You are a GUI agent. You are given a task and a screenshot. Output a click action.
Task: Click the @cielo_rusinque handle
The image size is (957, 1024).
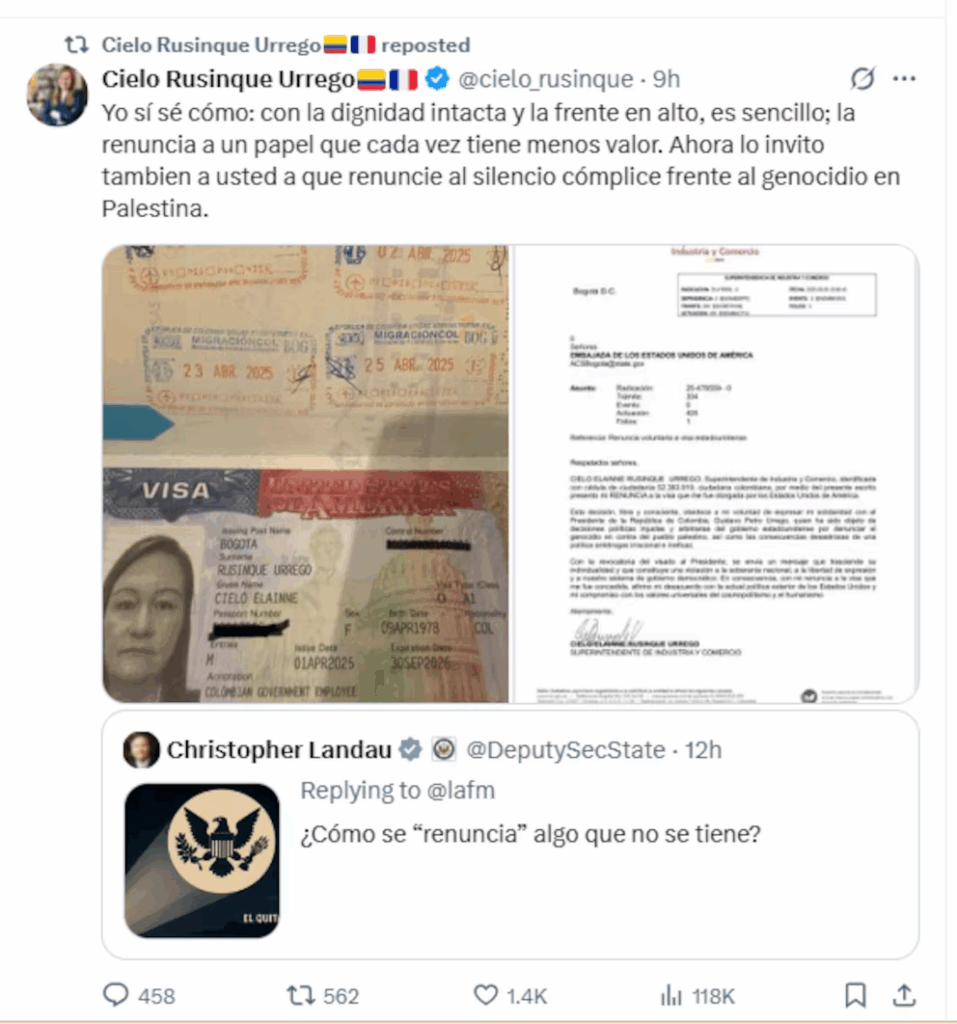point(545,79)
